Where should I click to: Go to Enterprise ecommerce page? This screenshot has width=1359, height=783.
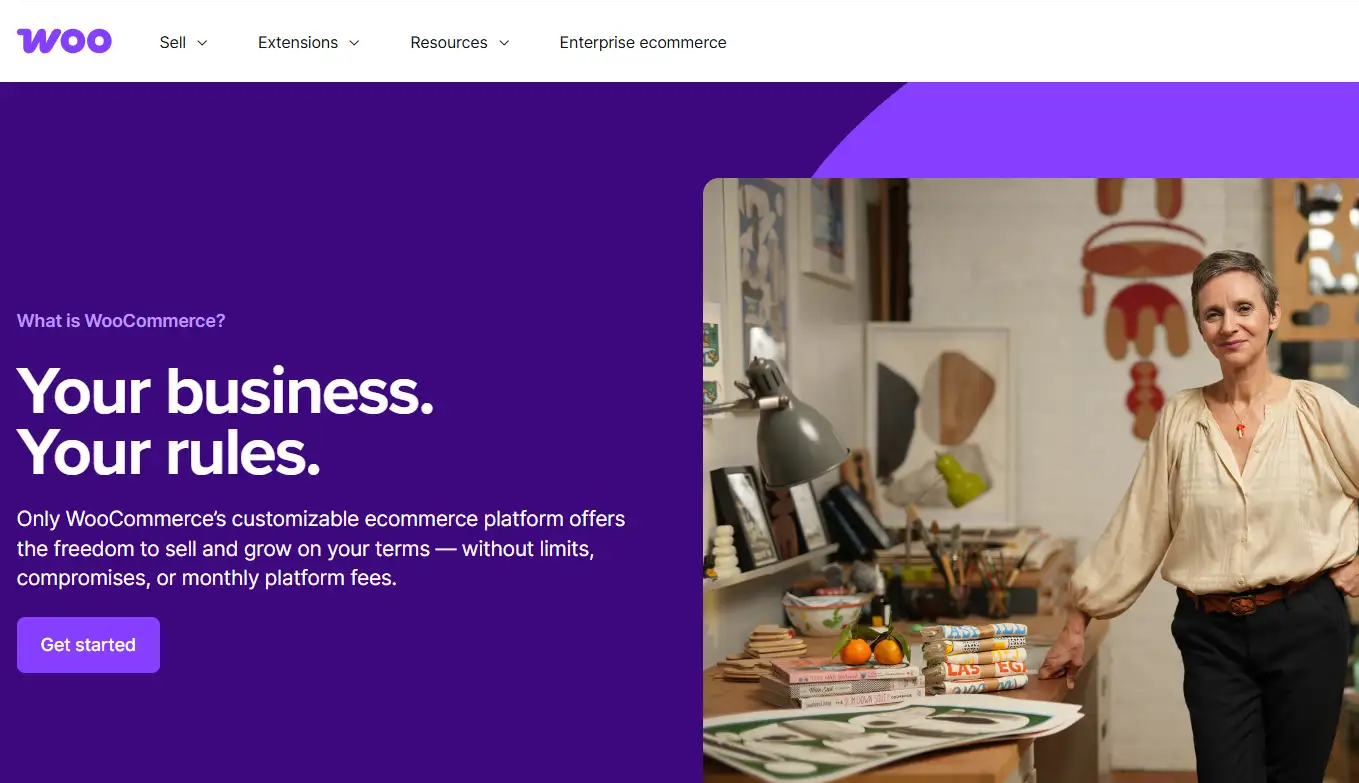coord(643,42)
